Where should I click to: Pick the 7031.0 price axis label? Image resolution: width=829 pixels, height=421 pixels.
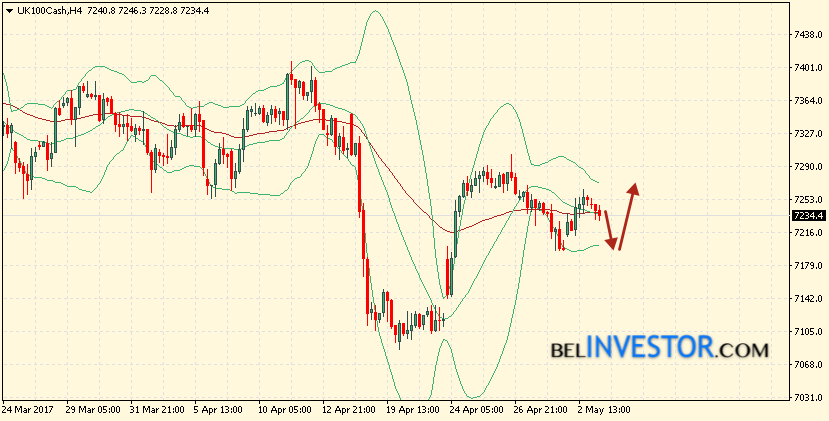[x=808, y=398]
